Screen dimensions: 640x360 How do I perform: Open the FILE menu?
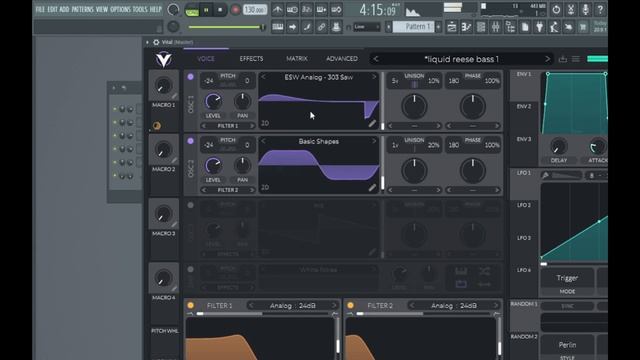[x=40, y=9]
